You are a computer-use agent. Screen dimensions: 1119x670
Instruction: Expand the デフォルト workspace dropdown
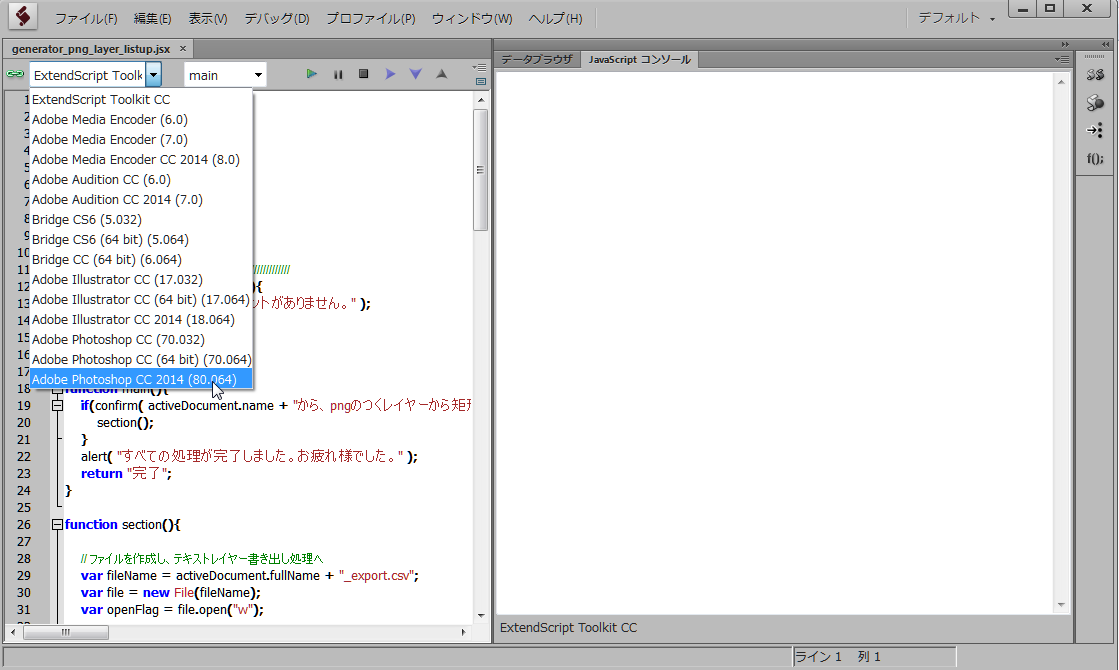957,19
